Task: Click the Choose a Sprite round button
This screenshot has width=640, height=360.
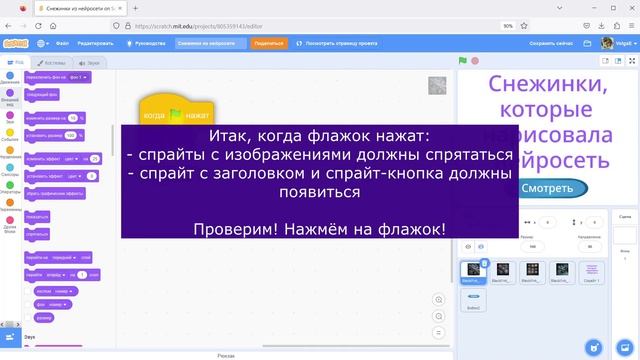Action: point(593,348)
